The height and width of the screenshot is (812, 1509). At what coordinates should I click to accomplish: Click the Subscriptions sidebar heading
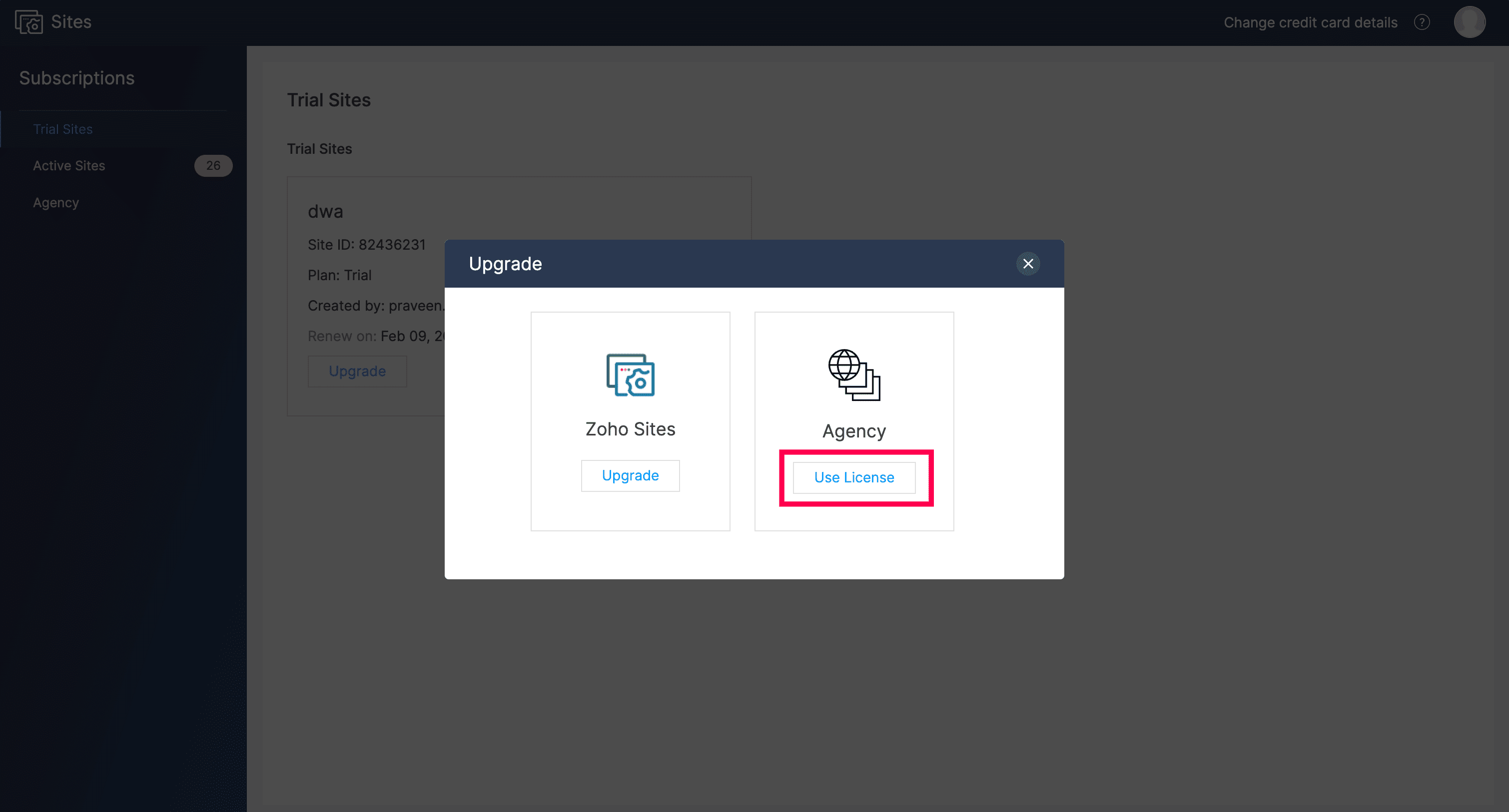(77, 78)
